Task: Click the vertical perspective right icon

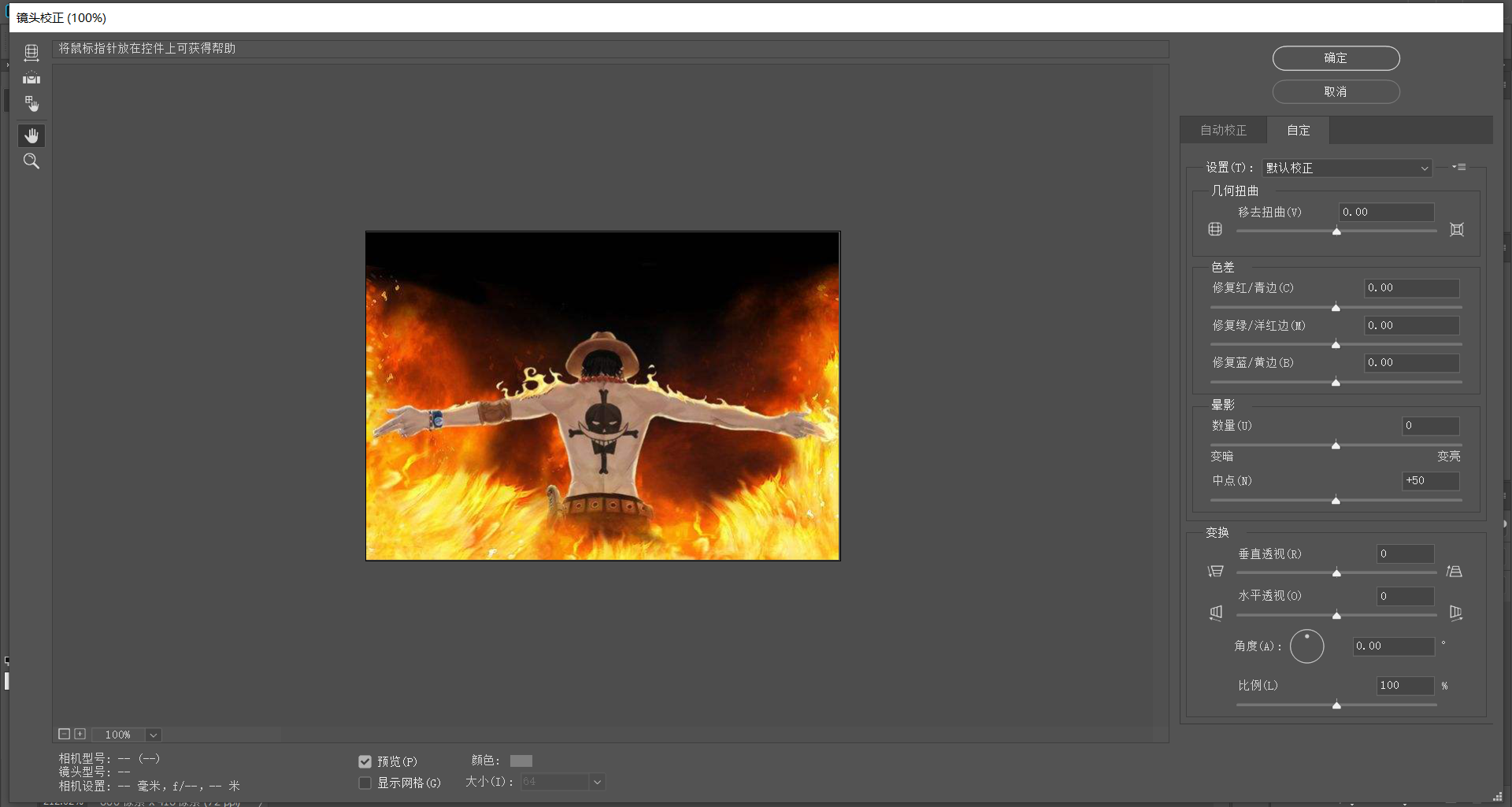Action: pos(1455,571)
